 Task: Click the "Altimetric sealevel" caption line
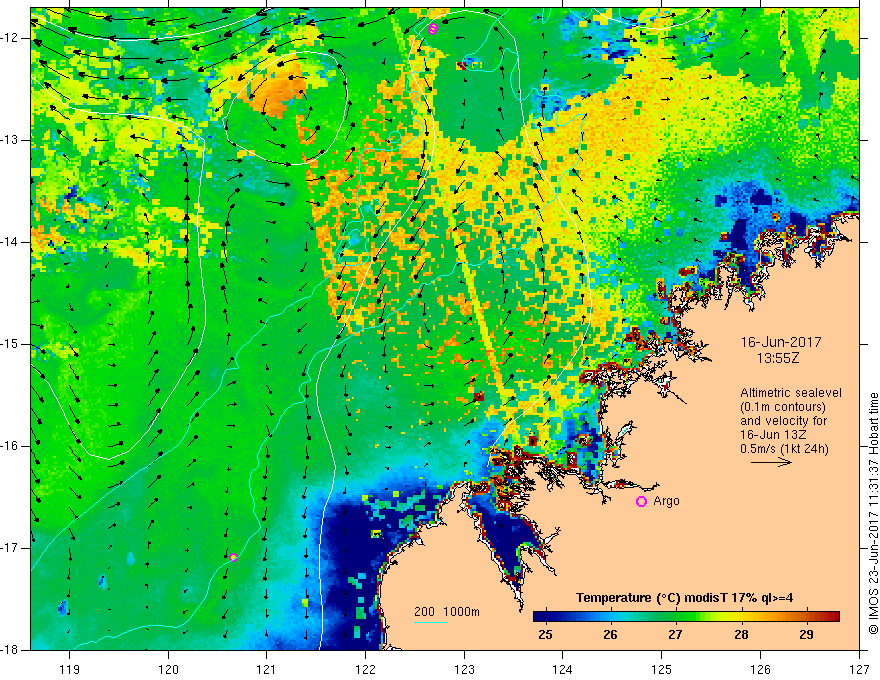(791, 393)
